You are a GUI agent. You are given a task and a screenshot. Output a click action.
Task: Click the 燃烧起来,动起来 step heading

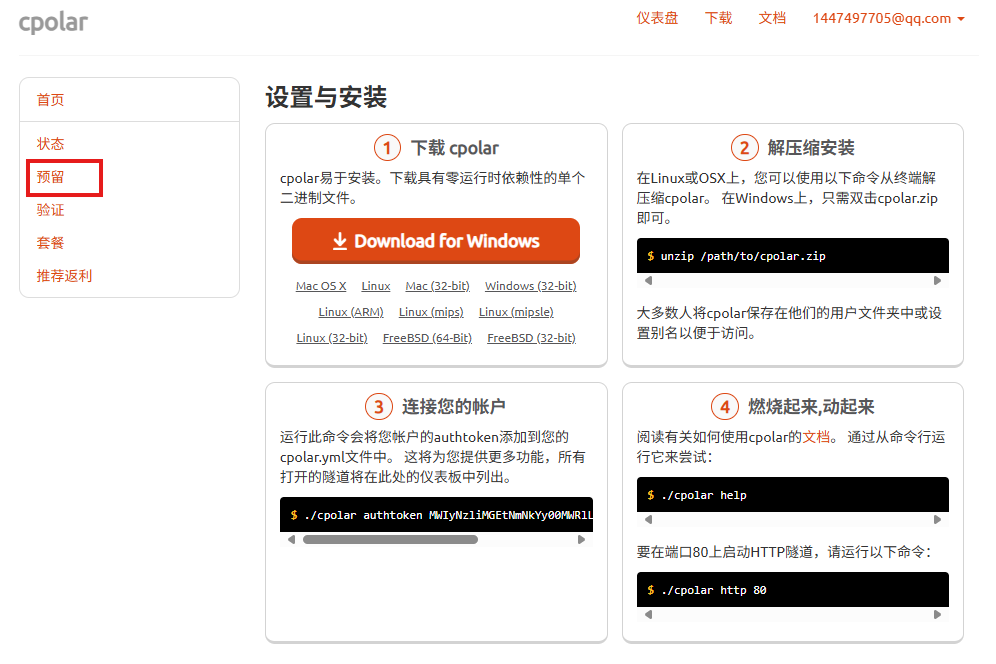click(811, 407)
